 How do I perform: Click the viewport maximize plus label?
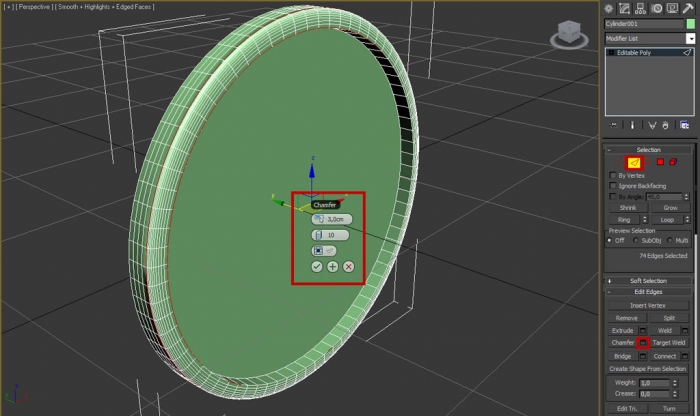[x=8, y=7]
